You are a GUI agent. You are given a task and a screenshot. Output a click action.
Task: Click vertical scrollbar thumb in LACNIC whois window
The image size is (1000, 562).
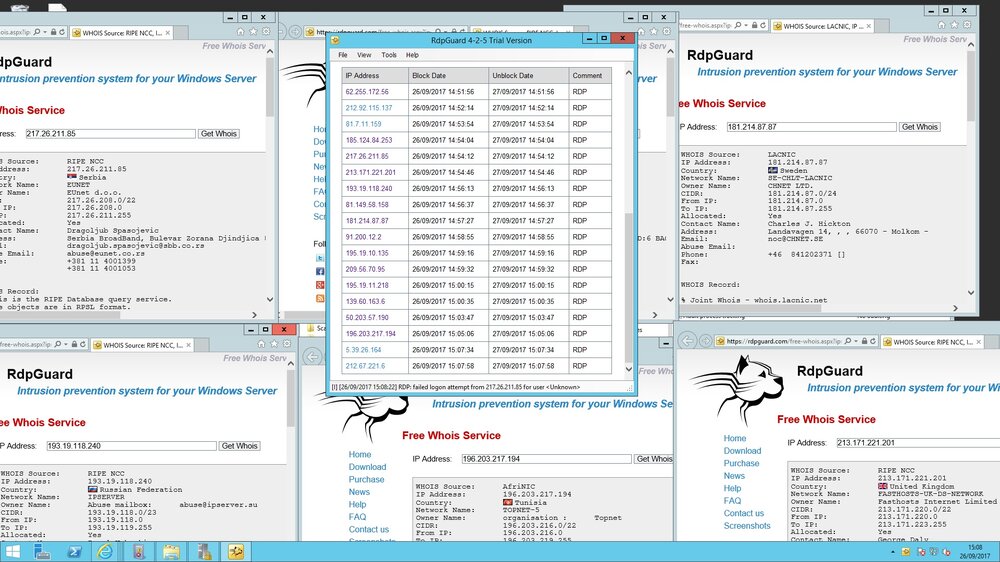(971, 86)
